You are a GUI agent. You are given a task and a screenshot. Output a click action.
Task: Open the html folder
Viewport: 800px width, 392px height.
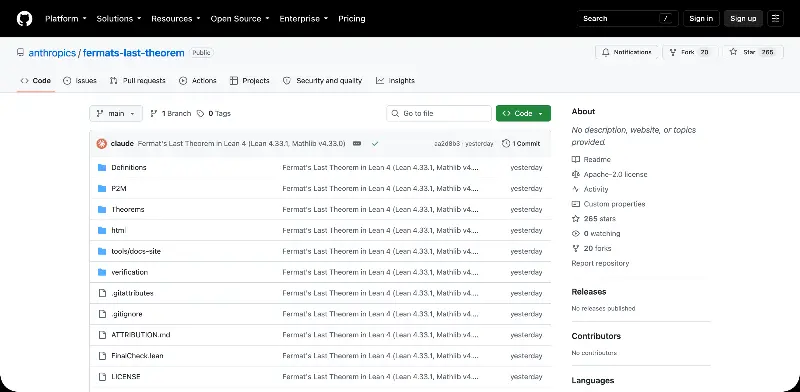(118, 230)
